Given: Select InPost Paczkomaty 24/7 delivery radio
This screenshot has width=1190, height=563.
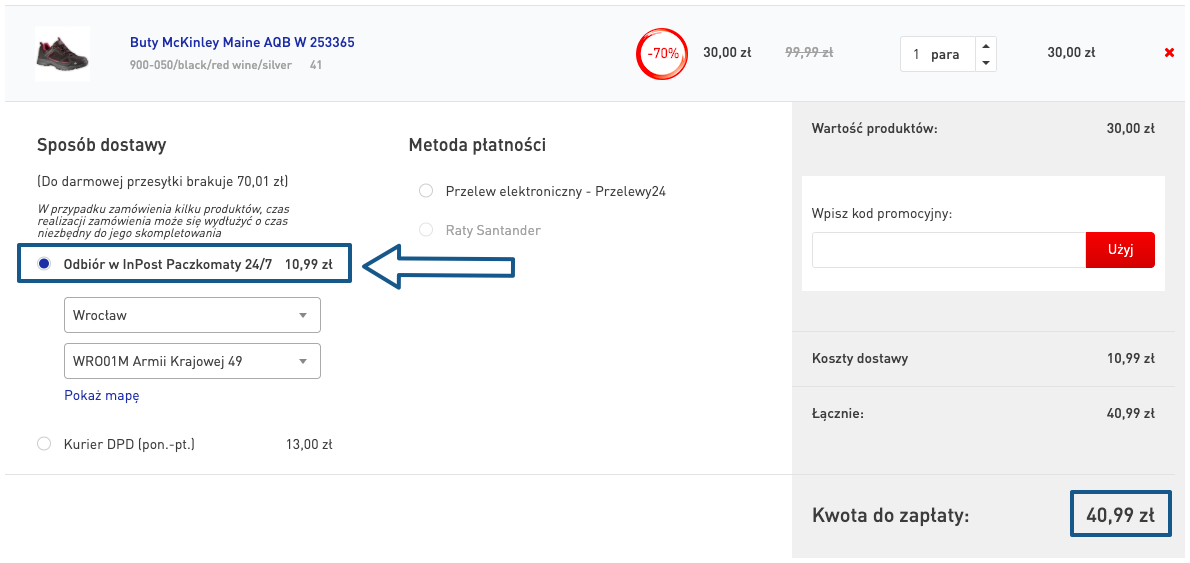Looking at the screenshot, I should click(x=44, y=265).
